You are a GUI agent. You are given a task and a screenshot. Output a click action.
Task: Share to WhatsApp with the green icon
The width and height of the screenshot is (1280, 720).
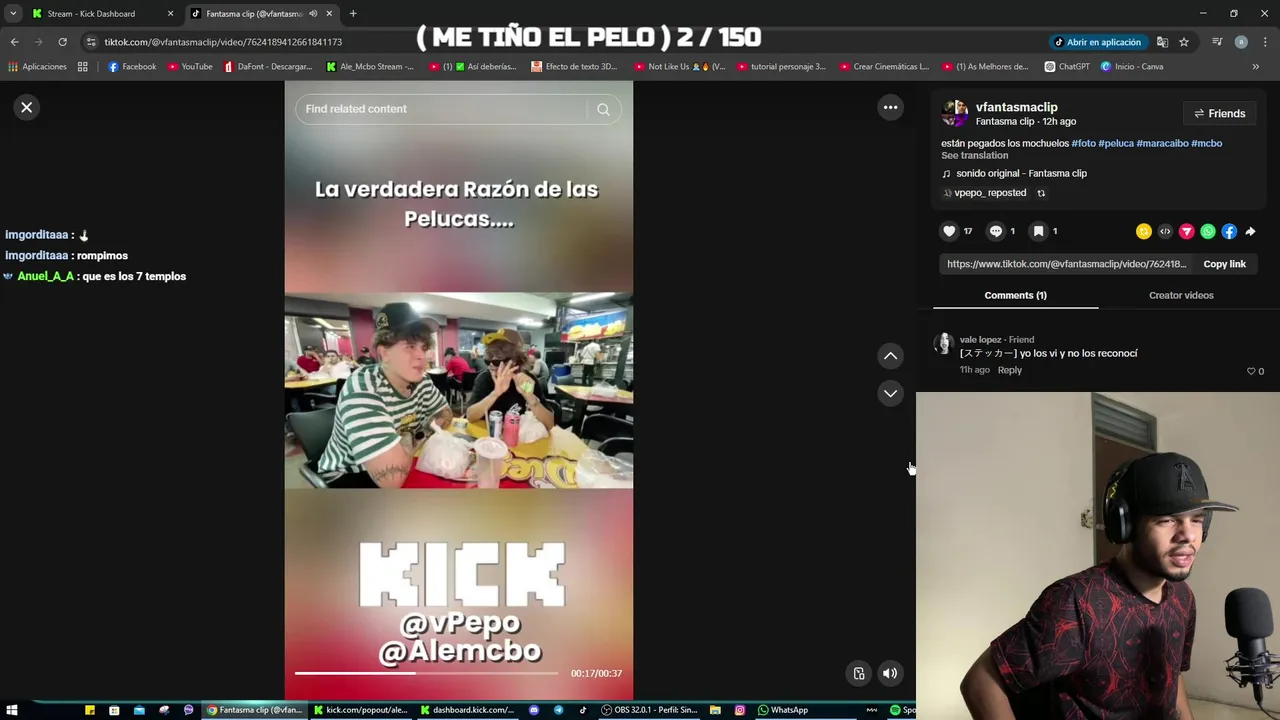point(1208,231)
